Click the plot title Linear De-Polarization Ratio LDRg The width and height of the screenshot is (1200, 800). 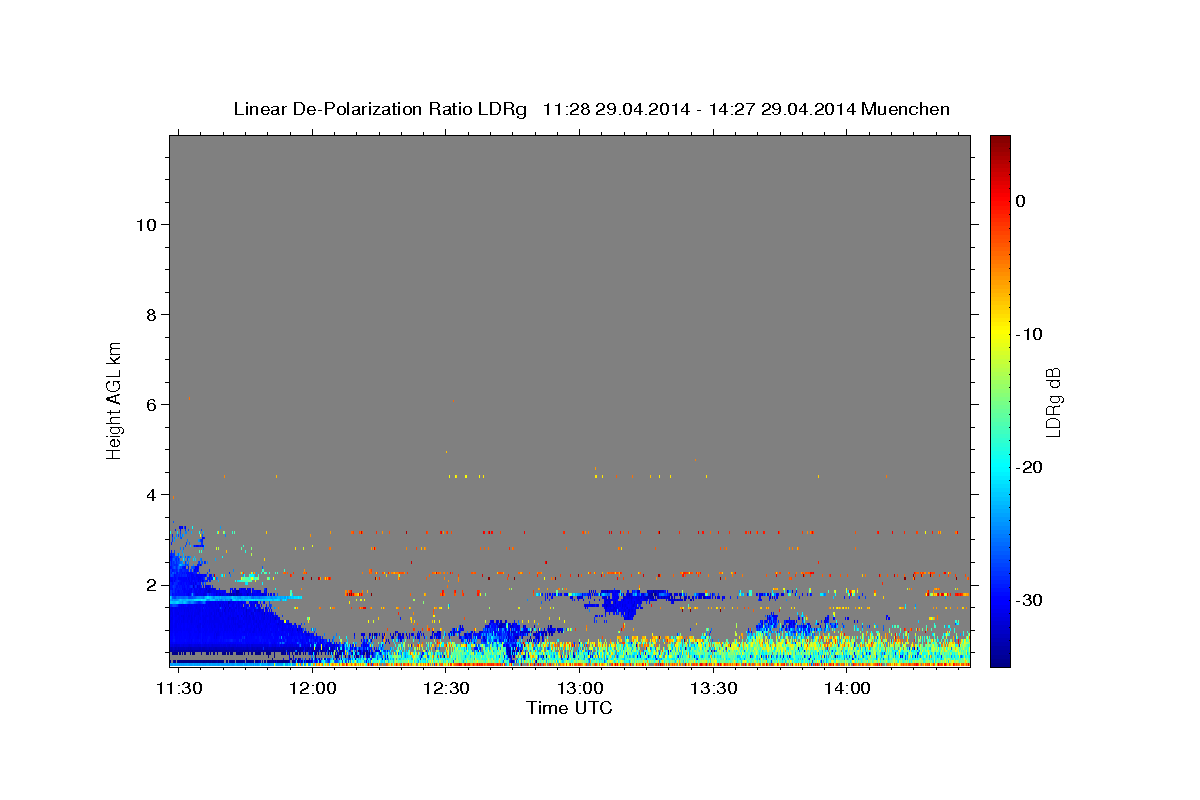380,109
